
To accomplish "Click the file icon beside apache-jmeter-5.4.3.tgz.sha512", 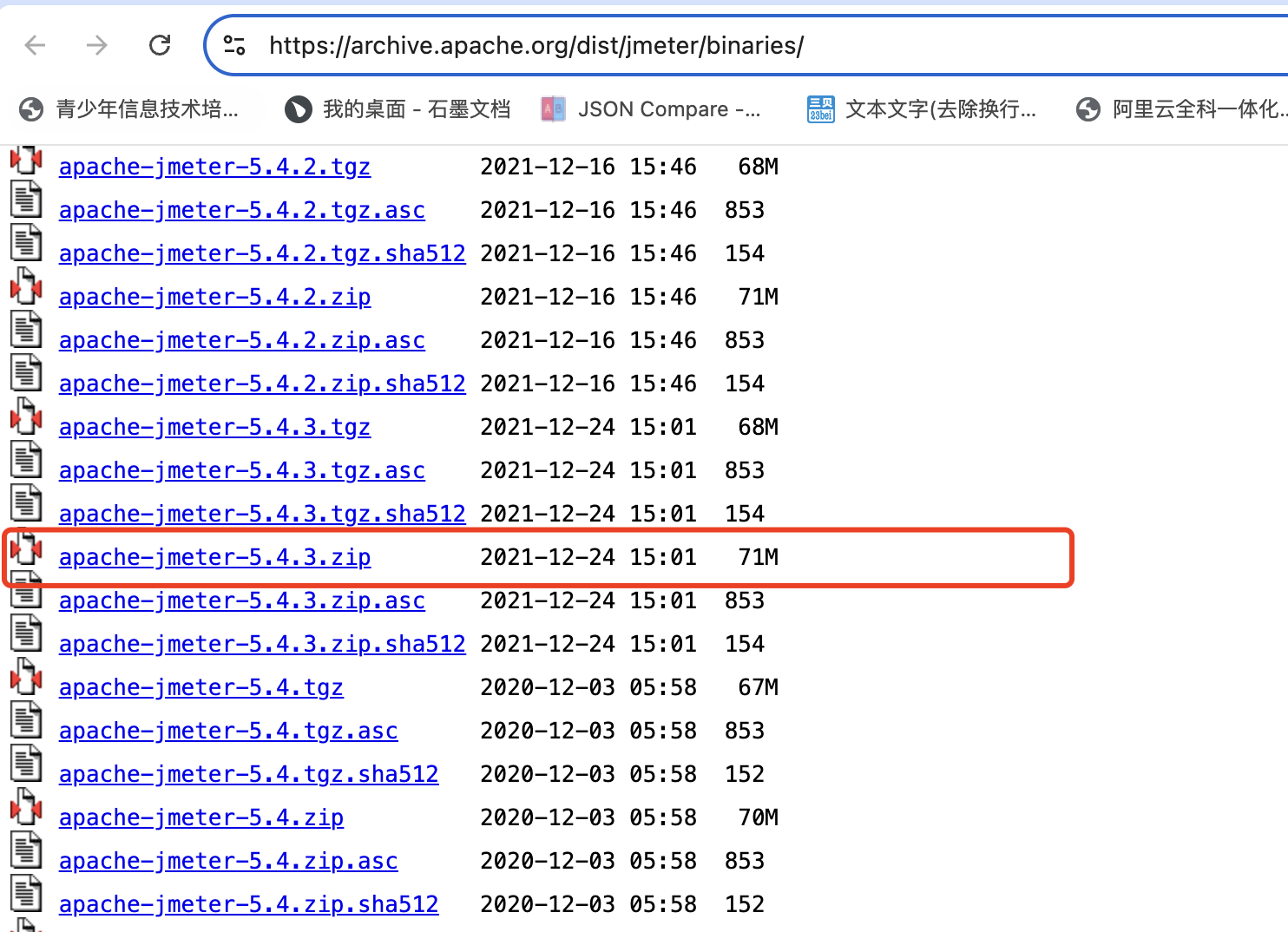I will tap(26, 502).
